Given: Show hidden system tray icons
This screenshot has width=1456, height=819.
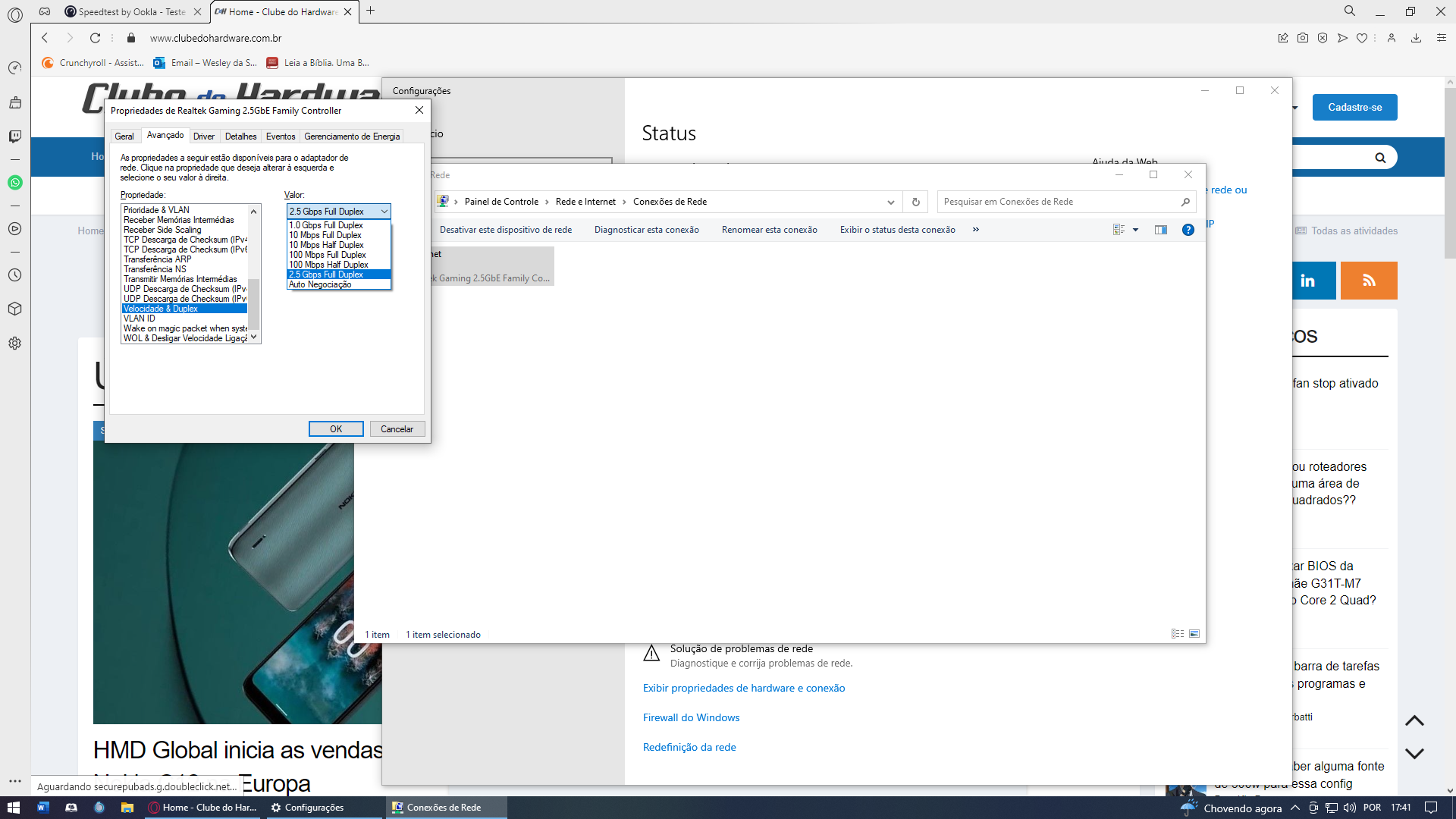Looking at the screenshot, I should pos(1295,808).
